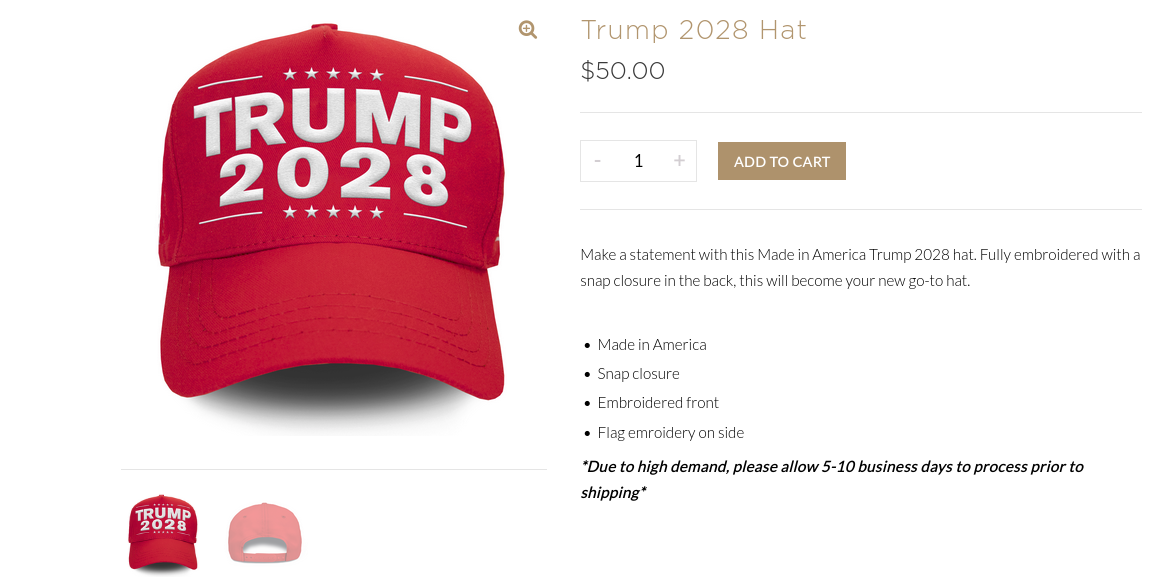Click the magnifier zoom icon on the product image

528,30
